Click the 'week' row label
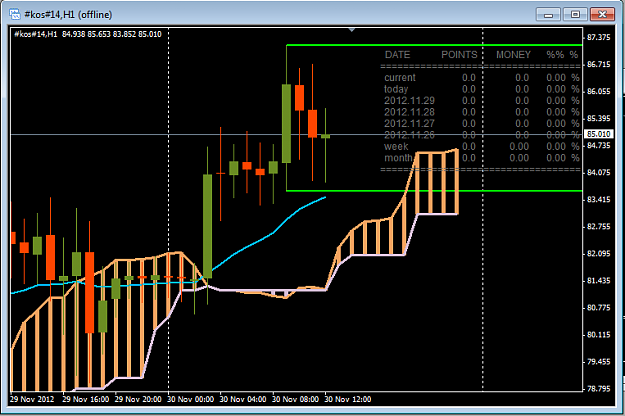 (x=396, y=147)
